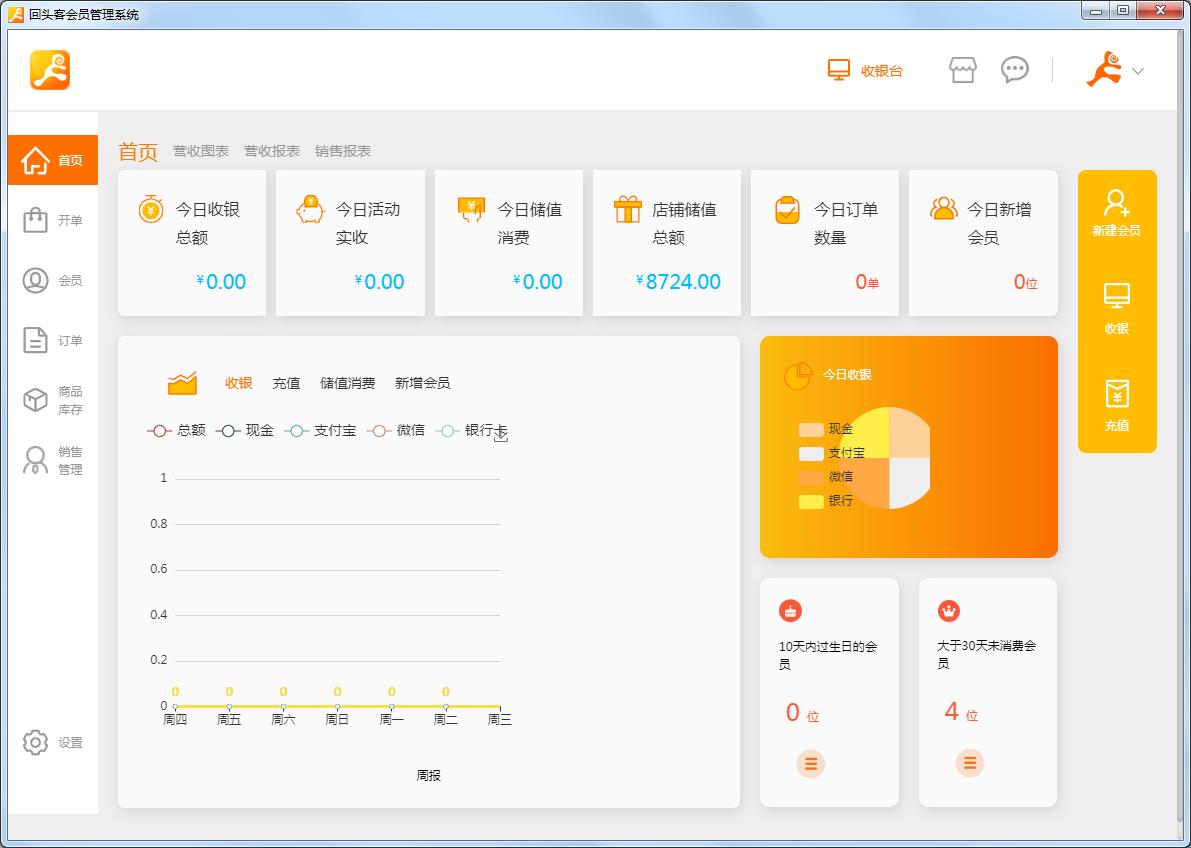Toggle 银行卡 series in chart legend
1191x848 pixels.
(x=471, y=431)
